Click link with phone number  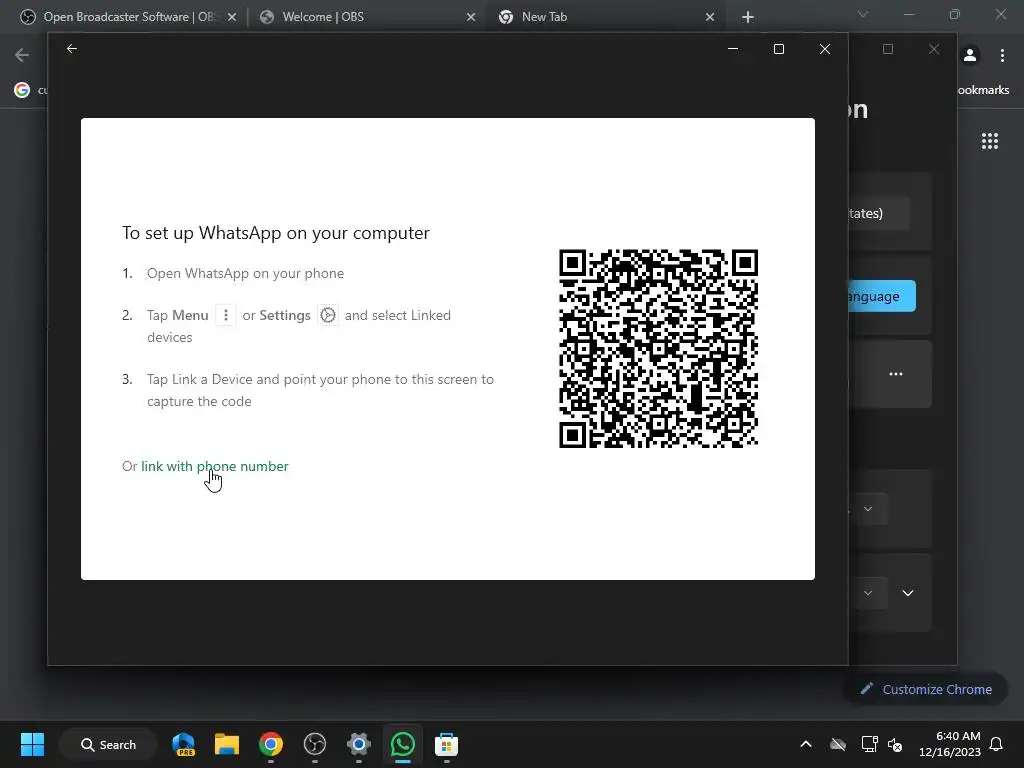215,466
